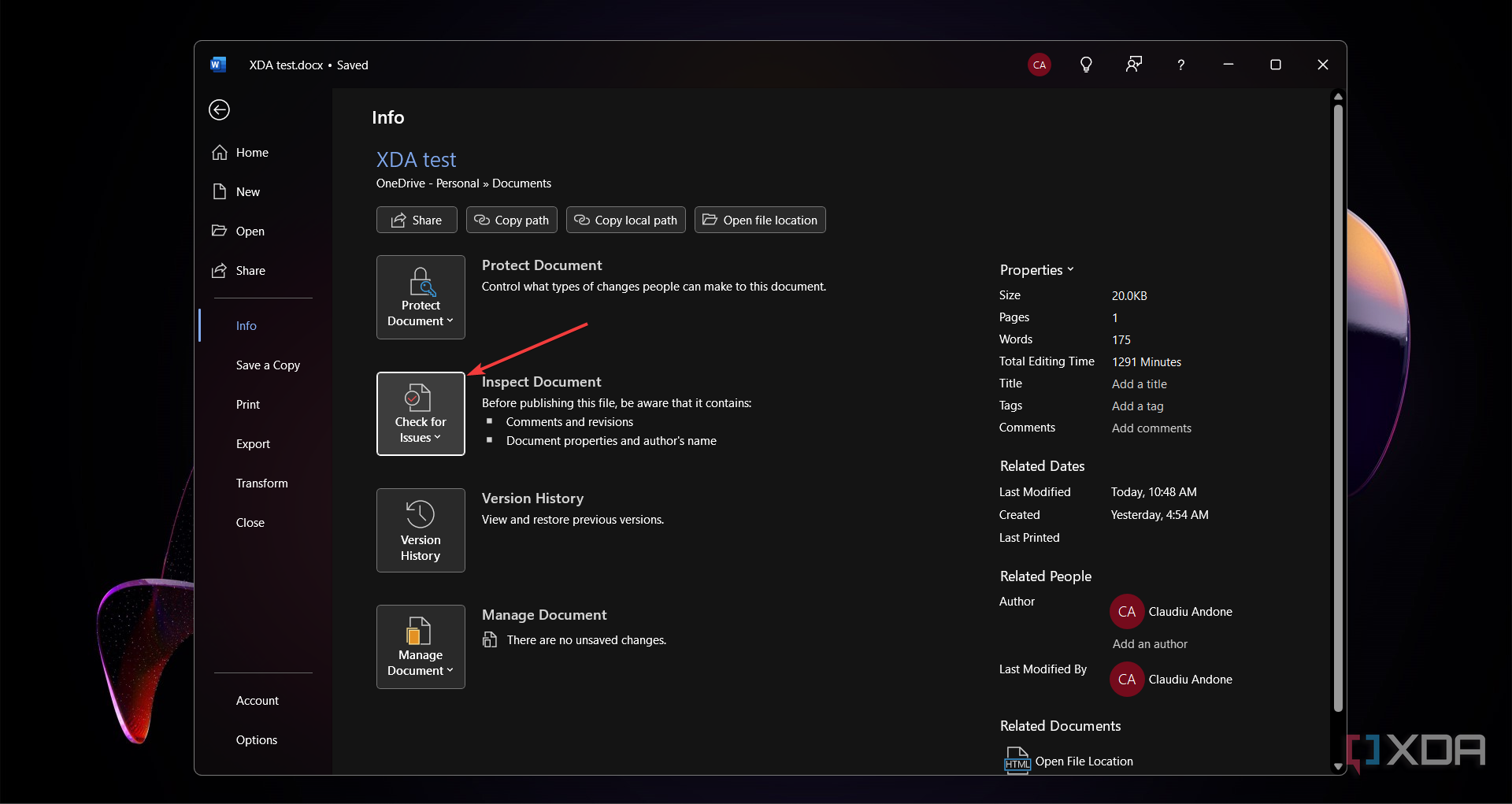The height and width of the screenshot is (804, 1512).
Task: Click the Share button under XDA test
Action: 417,220
